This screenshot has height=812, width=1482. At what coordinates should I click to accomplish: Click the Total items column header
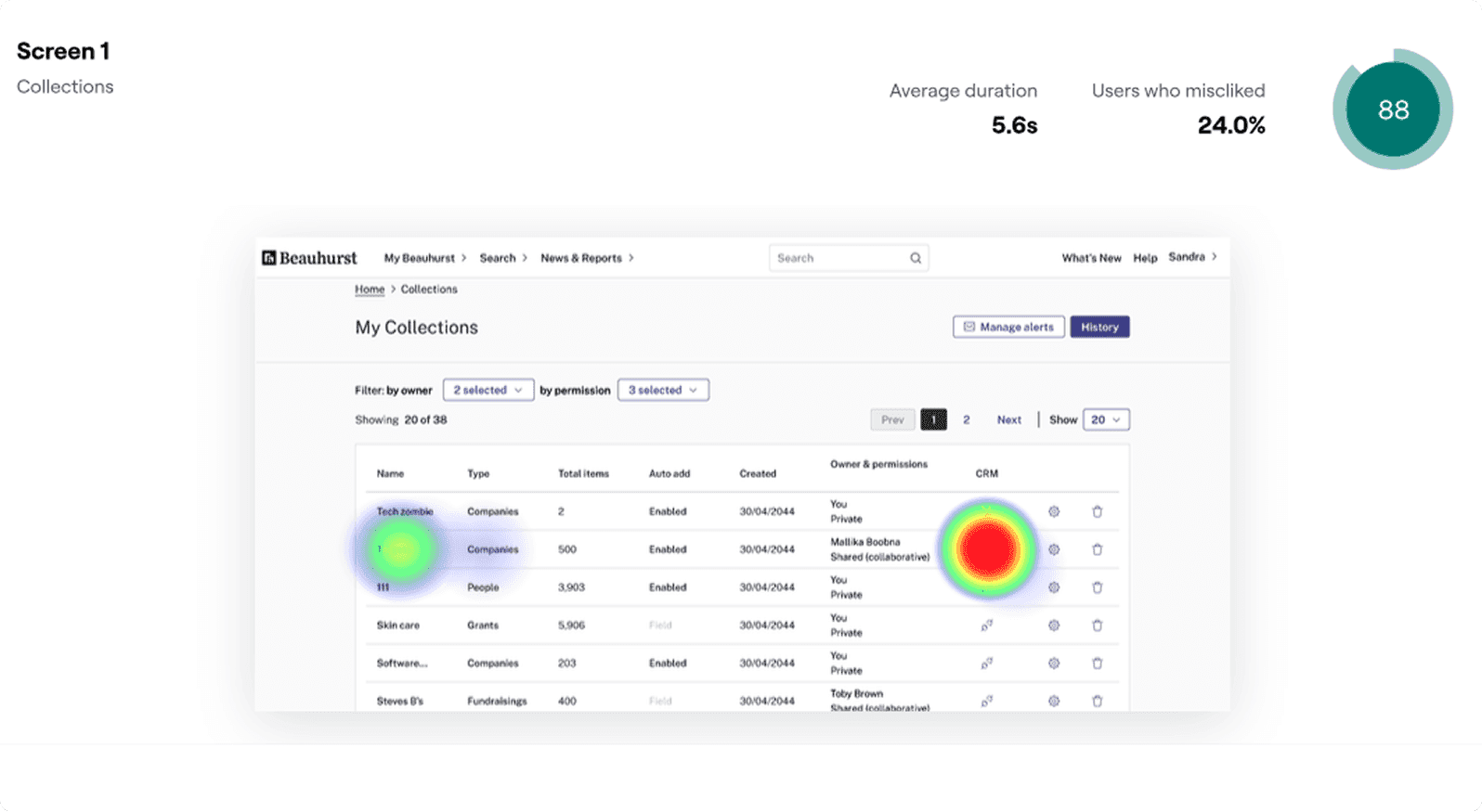coord(583,474)
